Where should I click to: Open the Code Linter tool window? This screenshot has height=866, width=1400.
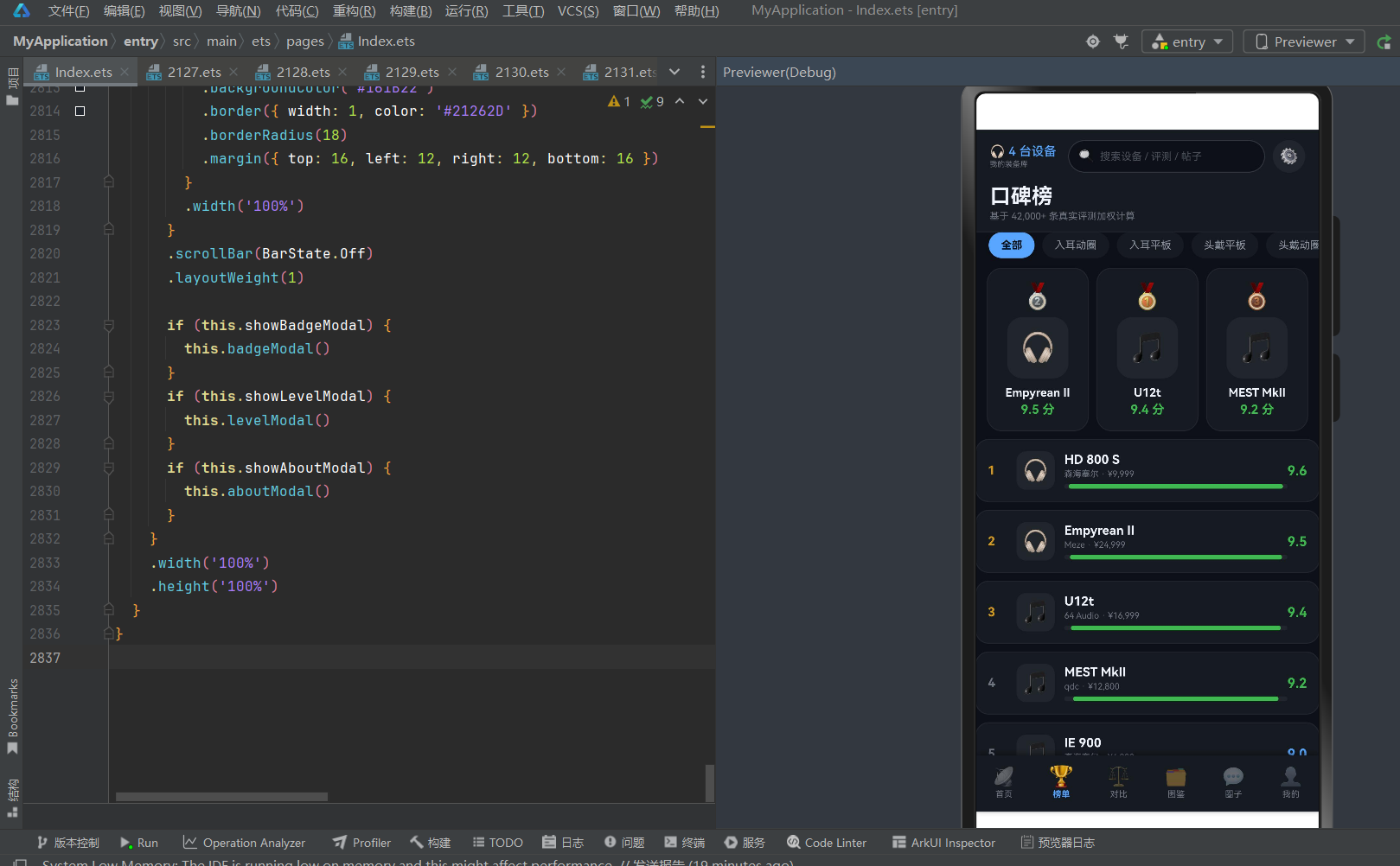click(827, 843)
